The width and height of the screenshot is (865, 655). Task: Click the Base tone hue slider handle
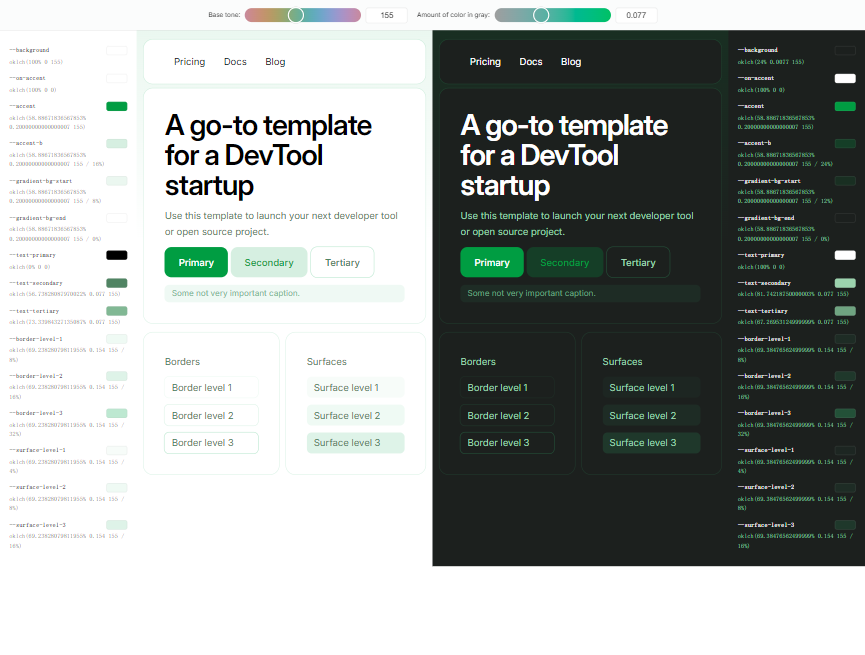(296, 15)
